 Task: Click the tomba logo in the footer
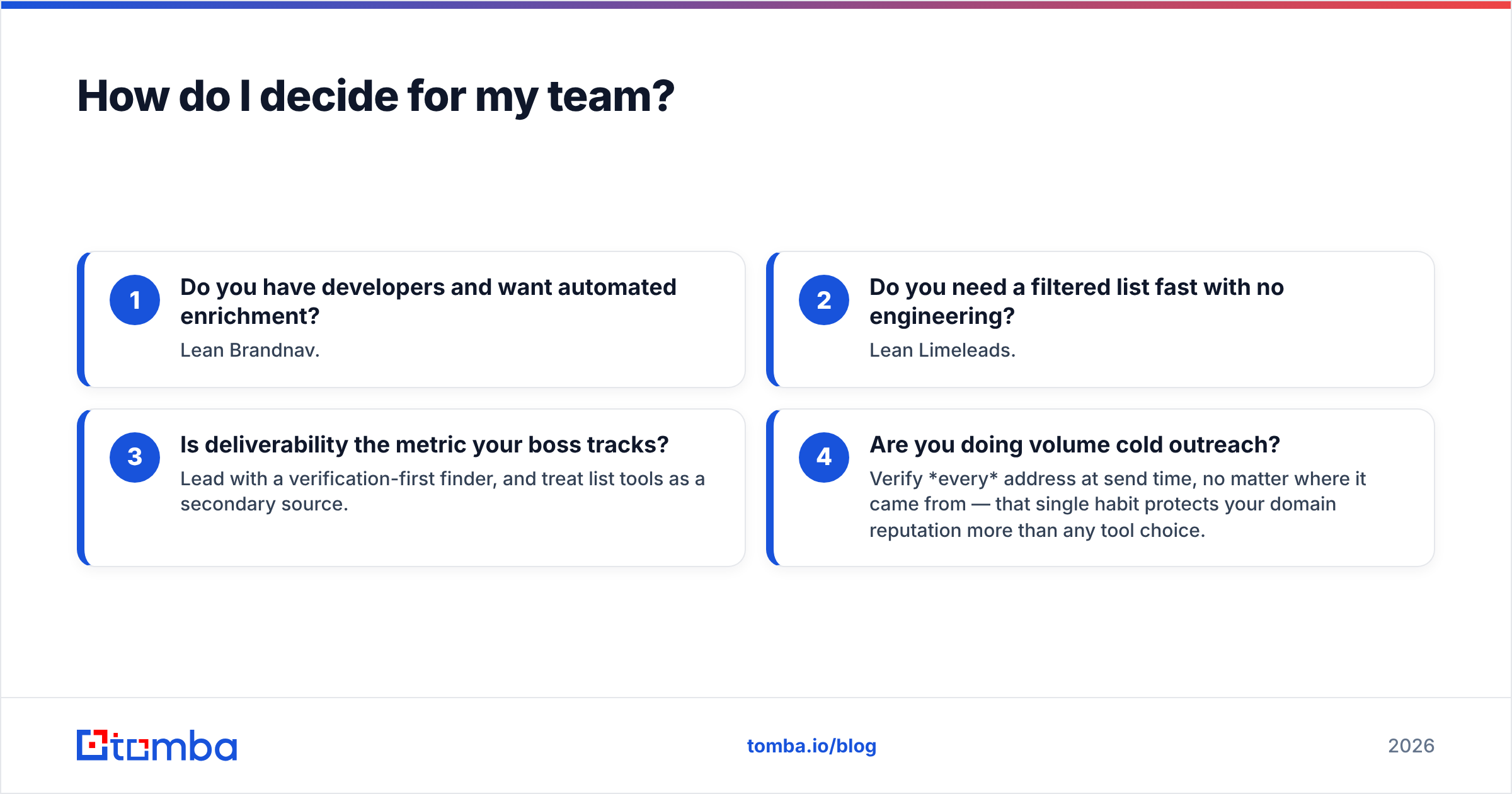pyautogui.click(x=157, y=745)
